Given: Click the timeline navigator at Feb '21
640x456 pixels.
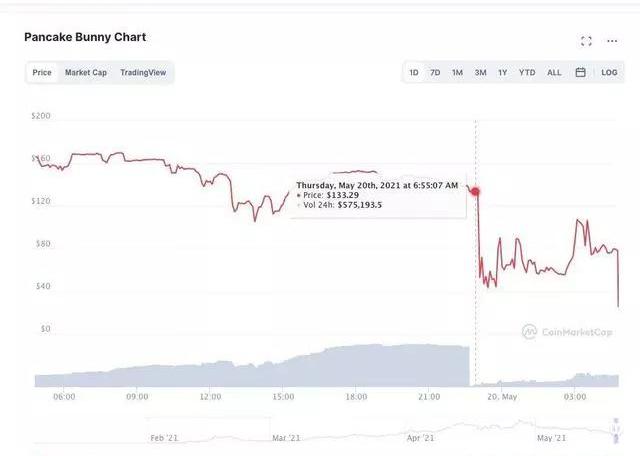Looking at the screenshot, I should (x=164, y=437).
